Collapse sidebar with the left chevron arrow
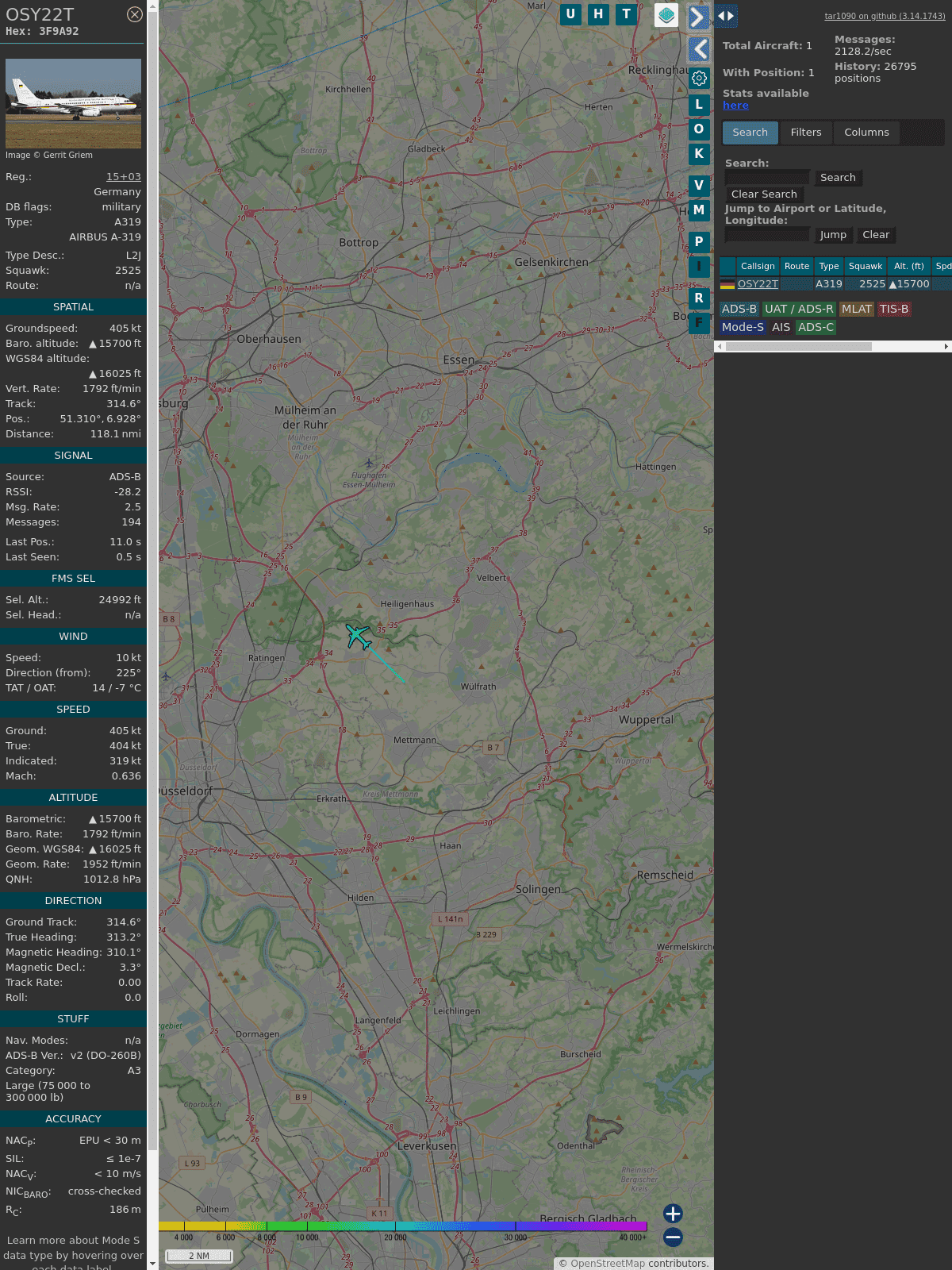The height and width of the screenshot is (1270, 952). pos(699,49)
